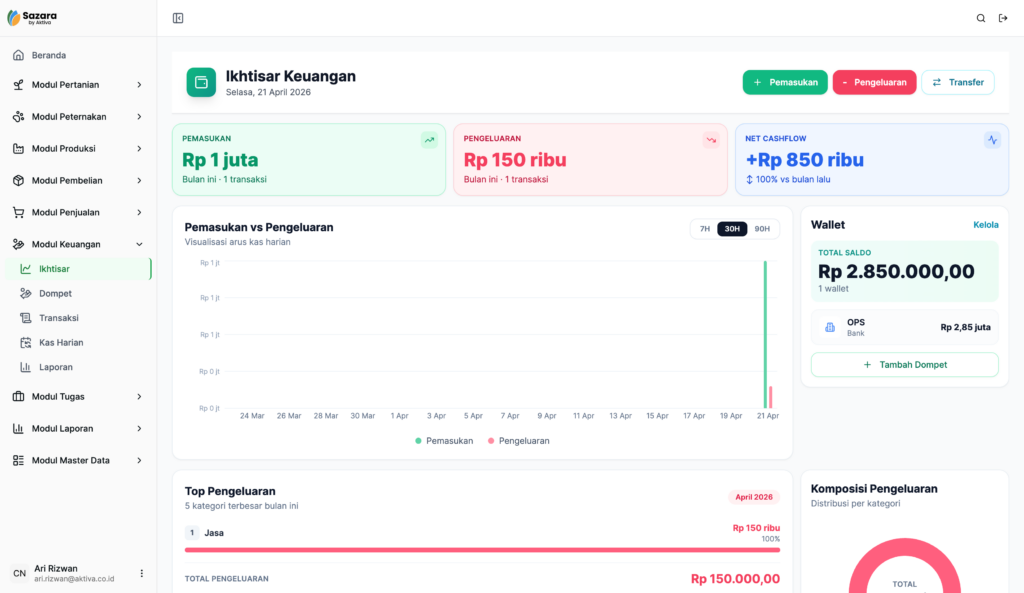Click Modul Produksi factory icon
This screenshot has width=1024, height=593.
tap(18, 149)
